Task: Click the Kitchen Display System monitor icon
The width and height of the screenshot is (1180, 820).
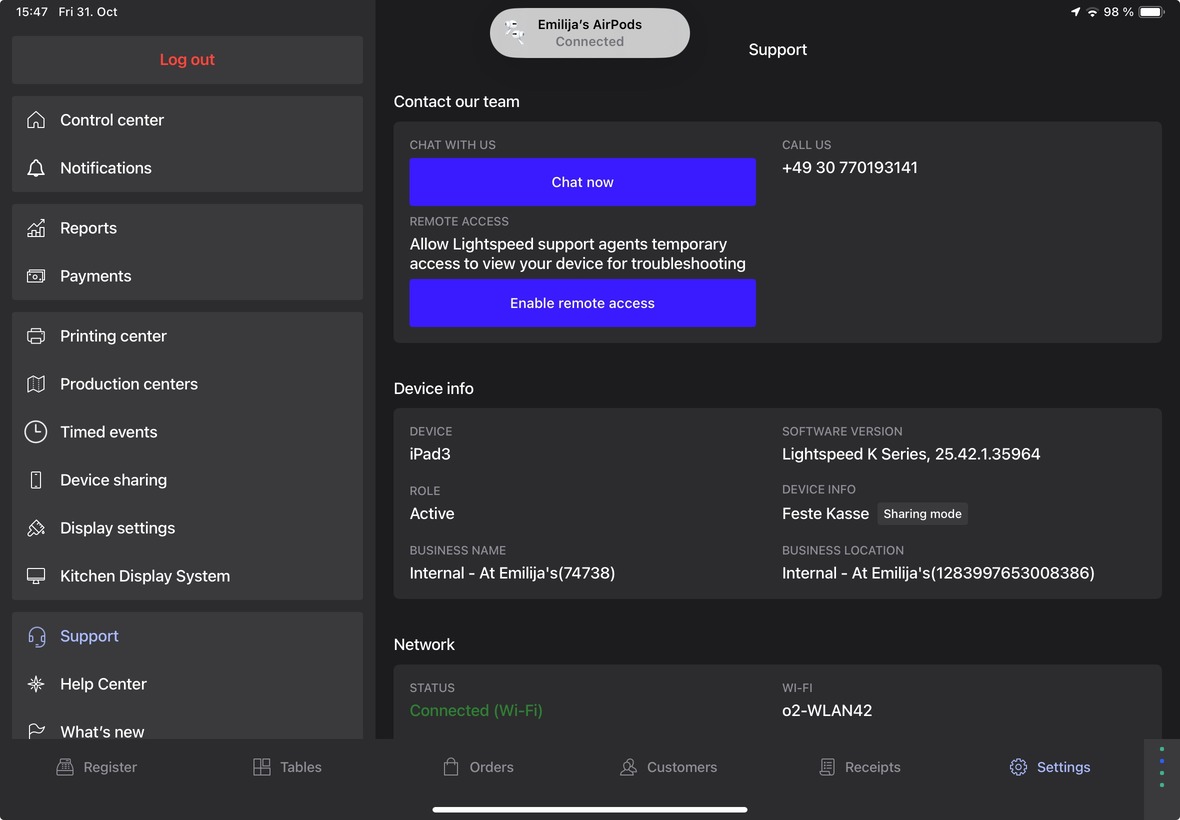Action: [x=36, y=576]
